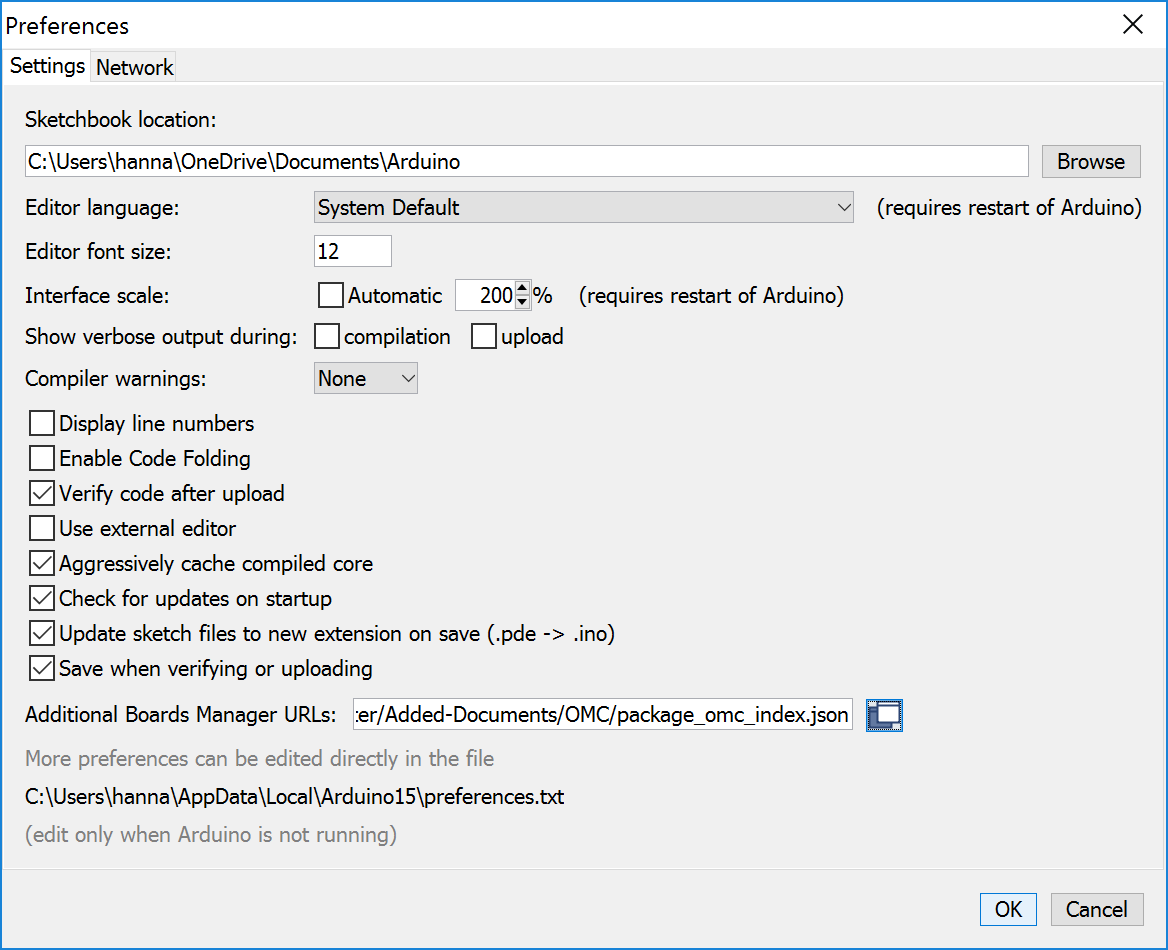Viewport: 1168px width, 950px height.
Task: Increase interface scale with the up stepper
Action: coord(522,290)
